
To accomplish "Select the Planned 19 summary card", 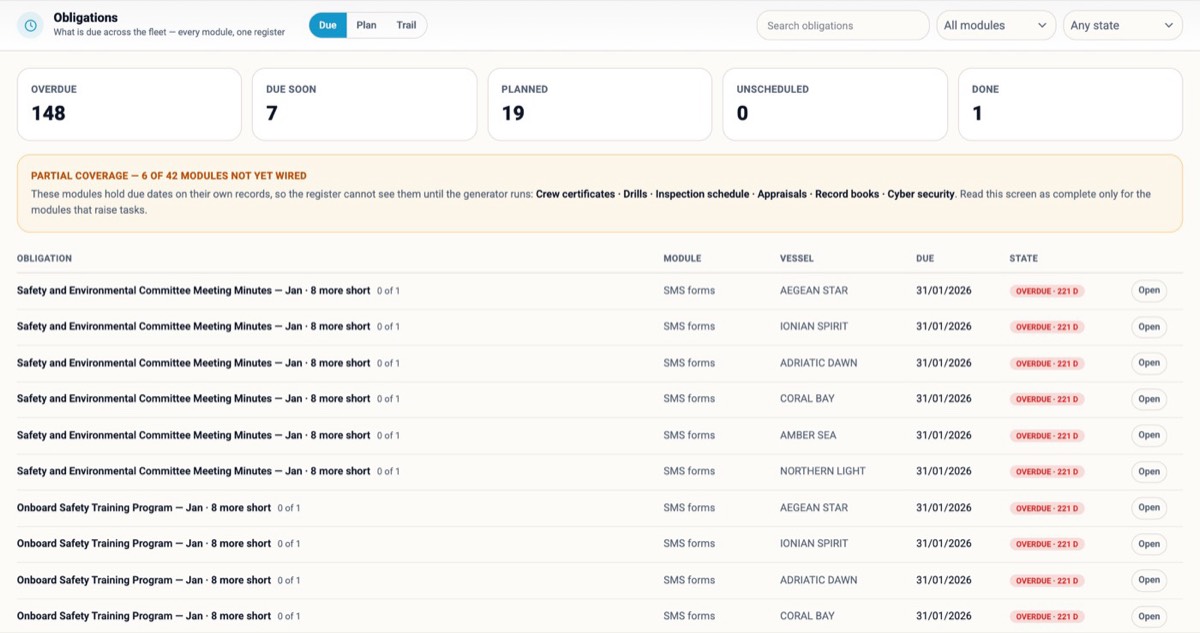I will [x=600, y=104].
